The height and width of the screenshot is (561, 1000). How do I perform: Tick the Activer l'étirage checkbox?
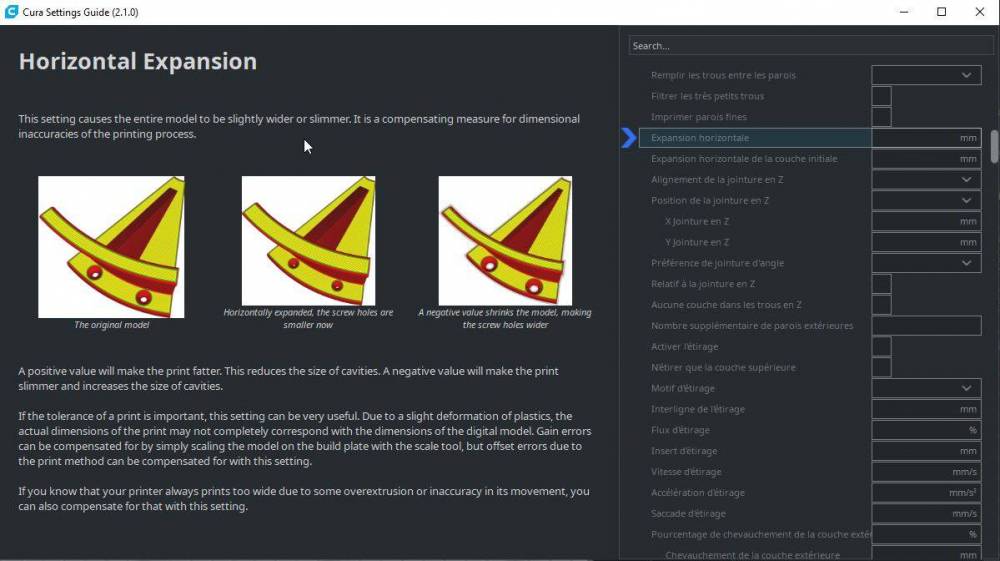[881, 347]
